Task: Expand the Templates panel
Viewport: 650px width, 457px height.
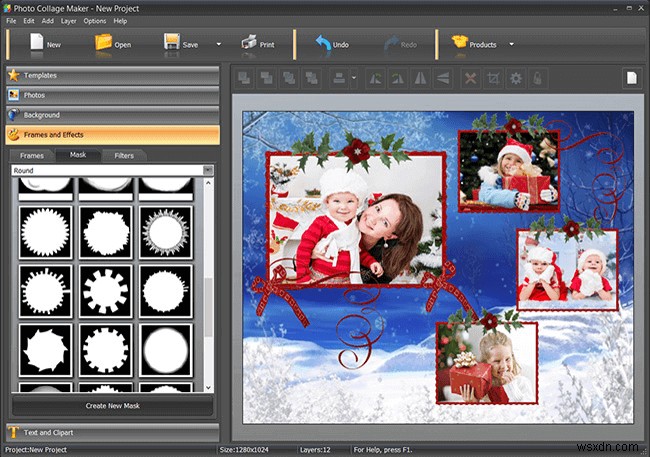Action: tap(110, 75)
